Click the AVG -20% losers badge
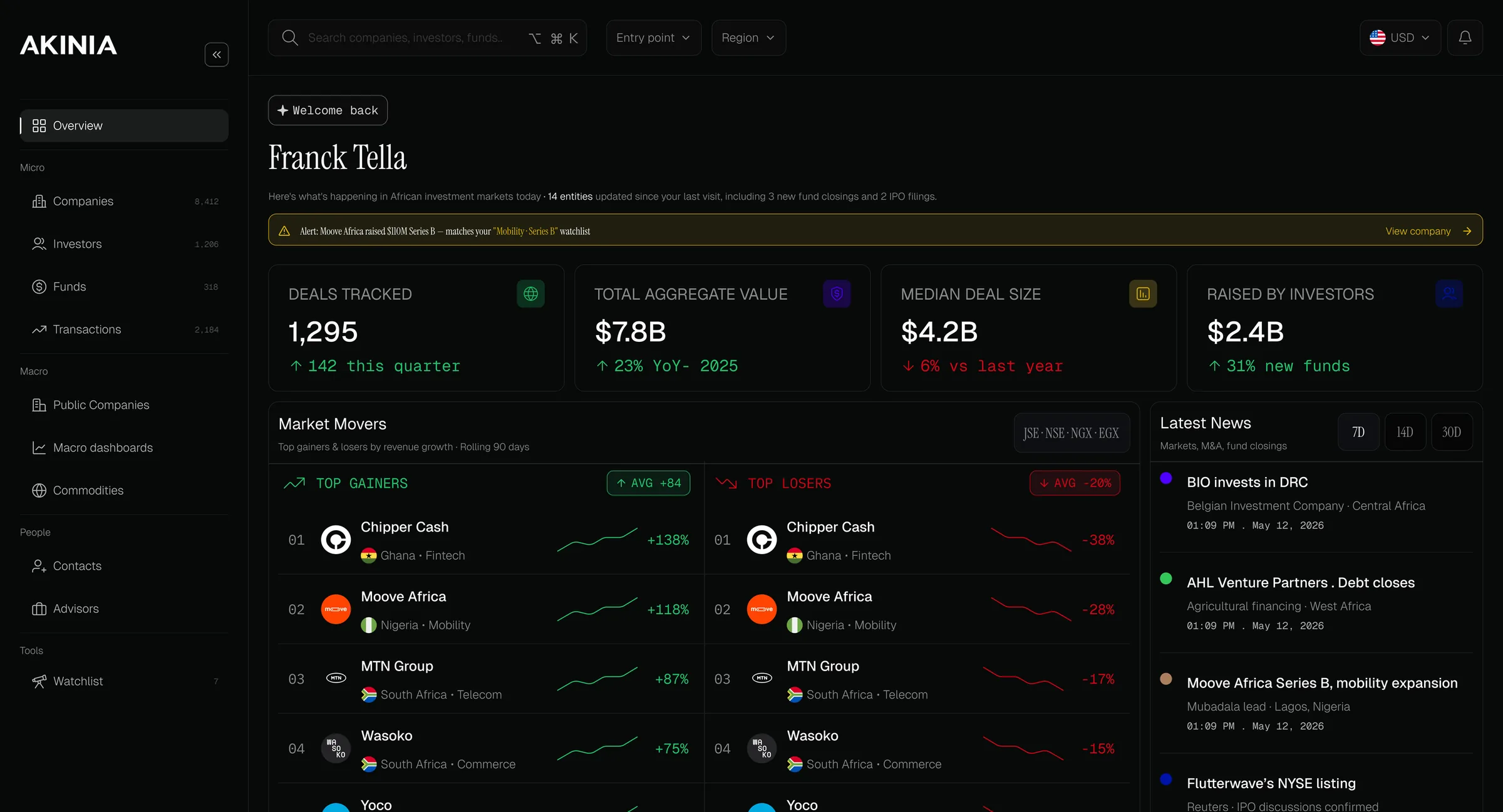Image resolution: width=1503 pixels, height=812 pixels. tap(1075, 483)
